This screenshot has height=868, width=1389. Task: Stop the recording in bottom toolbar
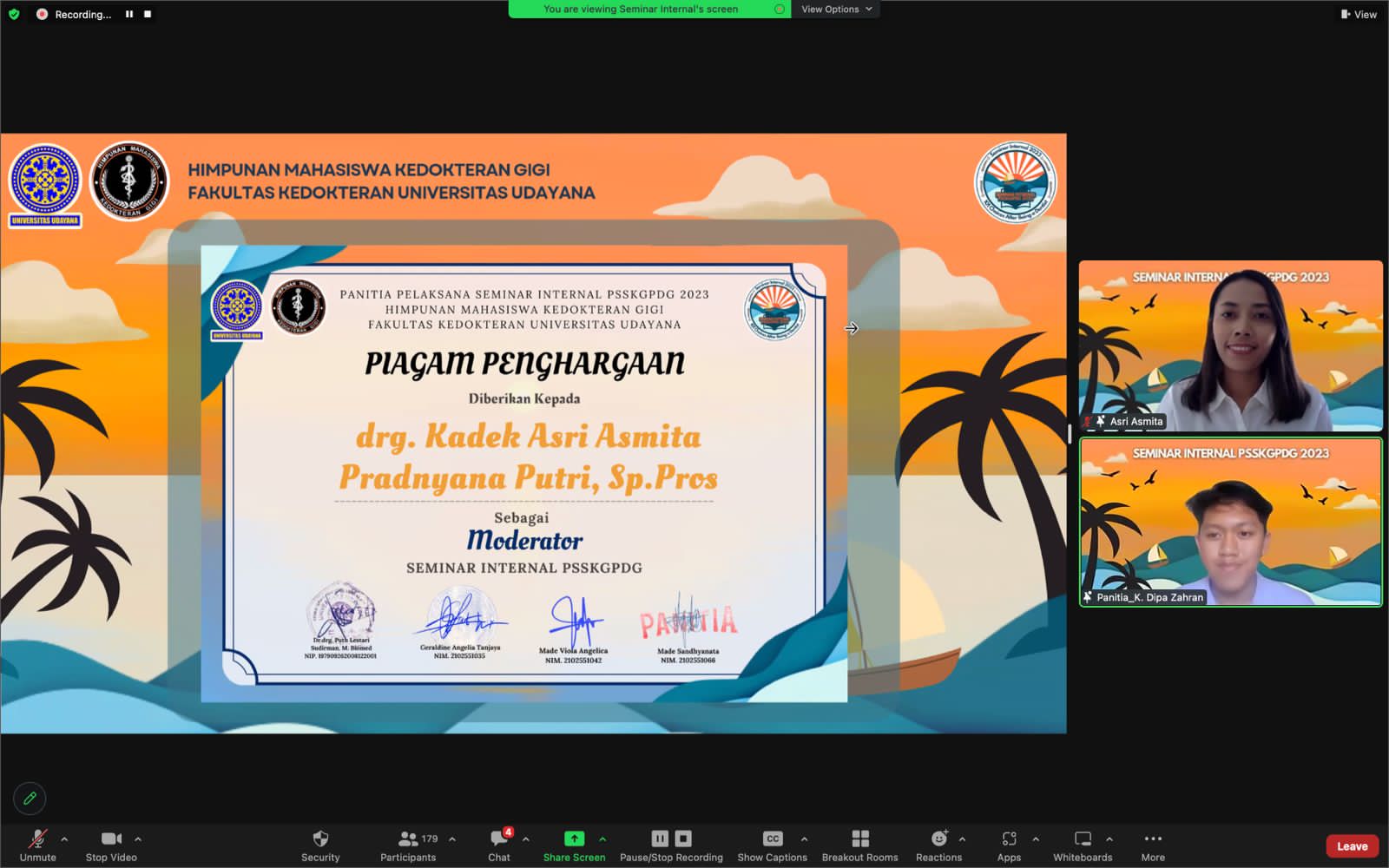(x=683, y=838)
